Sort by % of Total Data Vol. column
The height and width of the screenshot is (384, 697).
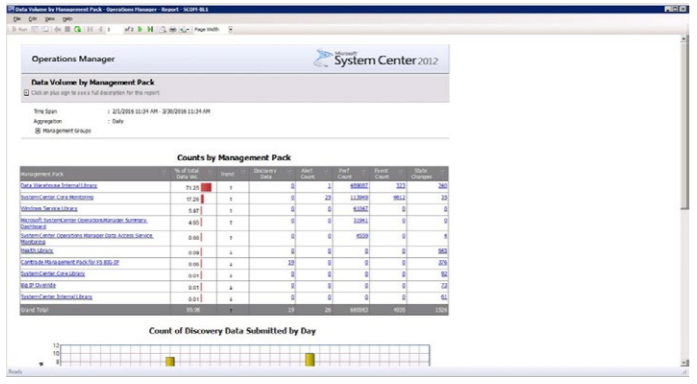point(210,172)
